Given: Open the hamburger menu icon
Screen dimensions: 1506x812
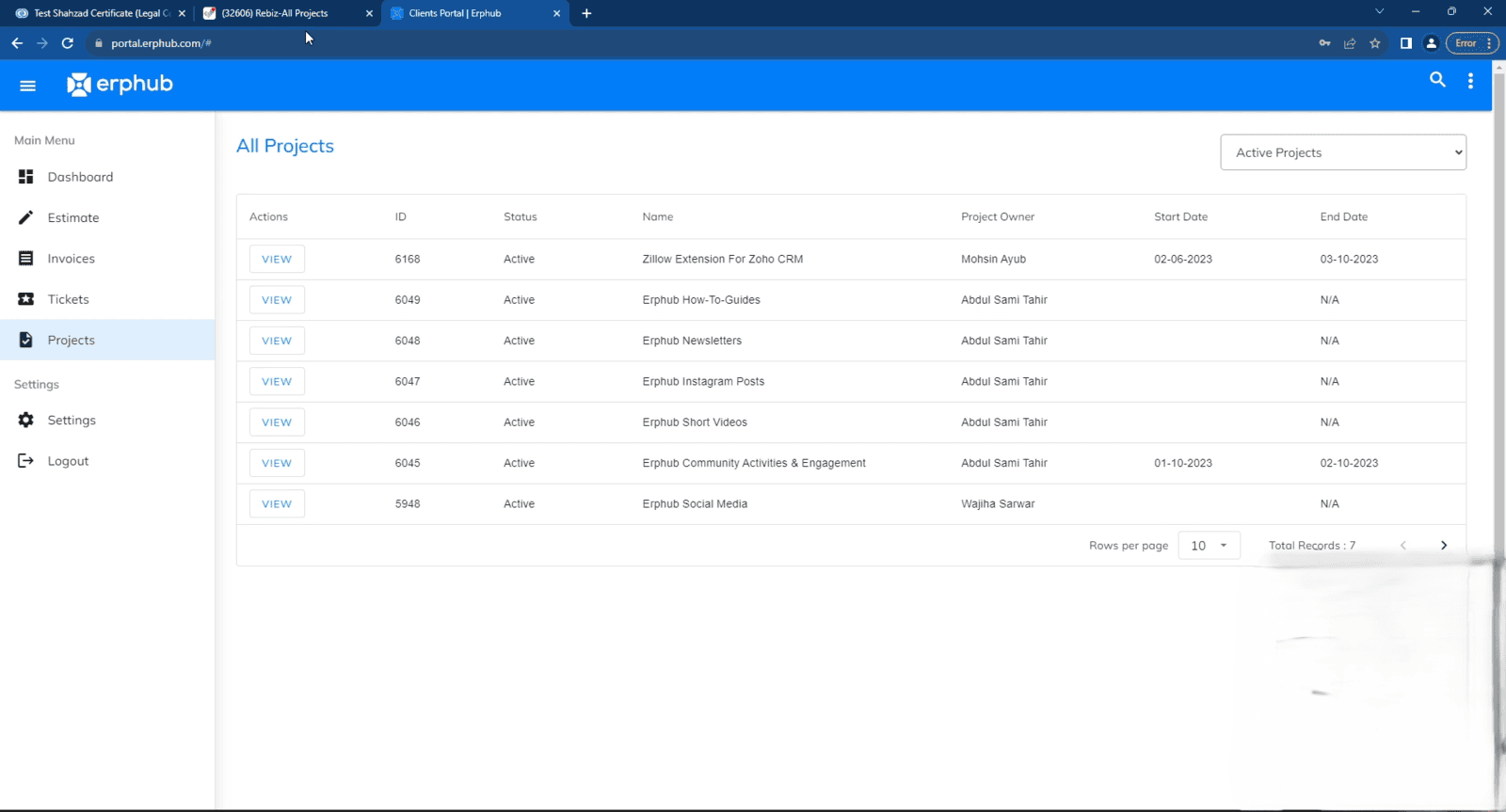Looking at the screenshot, I should click(x=27, y=86).
